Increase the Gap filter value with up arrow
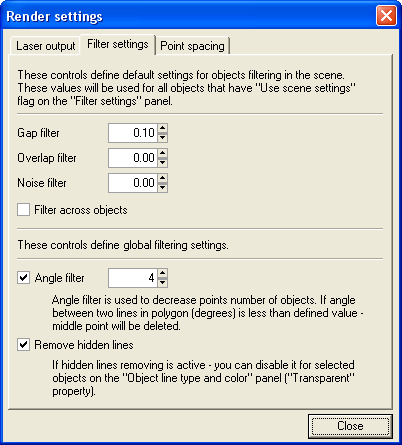Screen dimensions: 402x445 (x=162, y=128)
